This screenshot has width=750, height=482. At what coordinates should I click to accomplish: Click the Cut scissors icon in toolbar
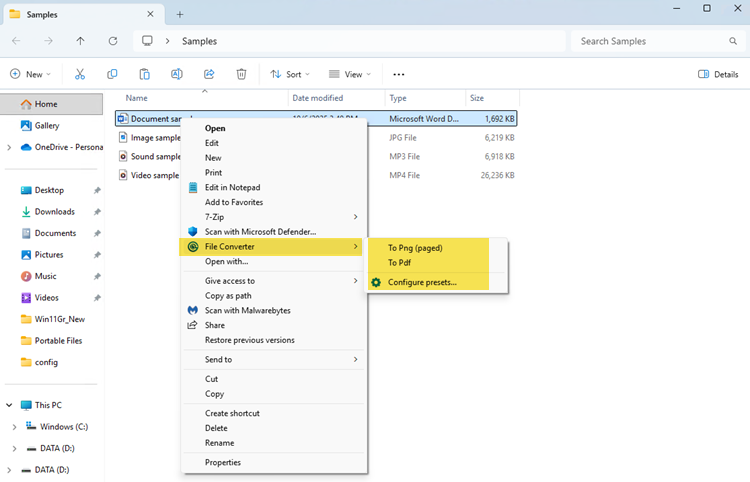[x=80, y=74]
